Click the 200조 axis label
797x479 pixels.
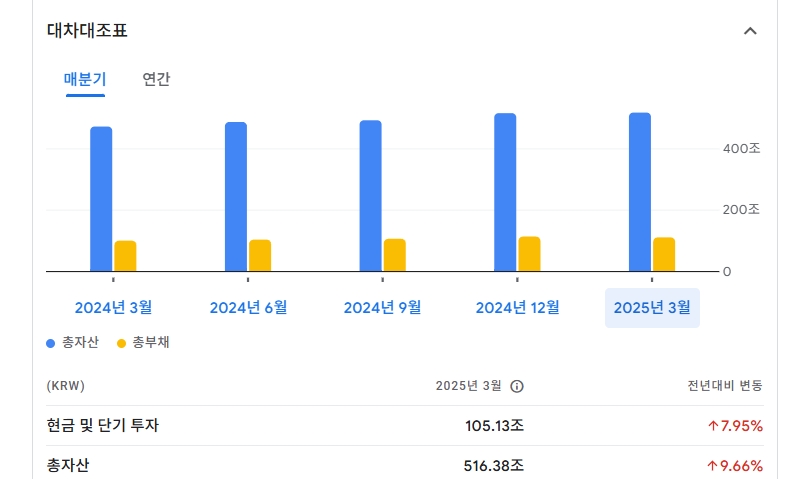(741, 209)
